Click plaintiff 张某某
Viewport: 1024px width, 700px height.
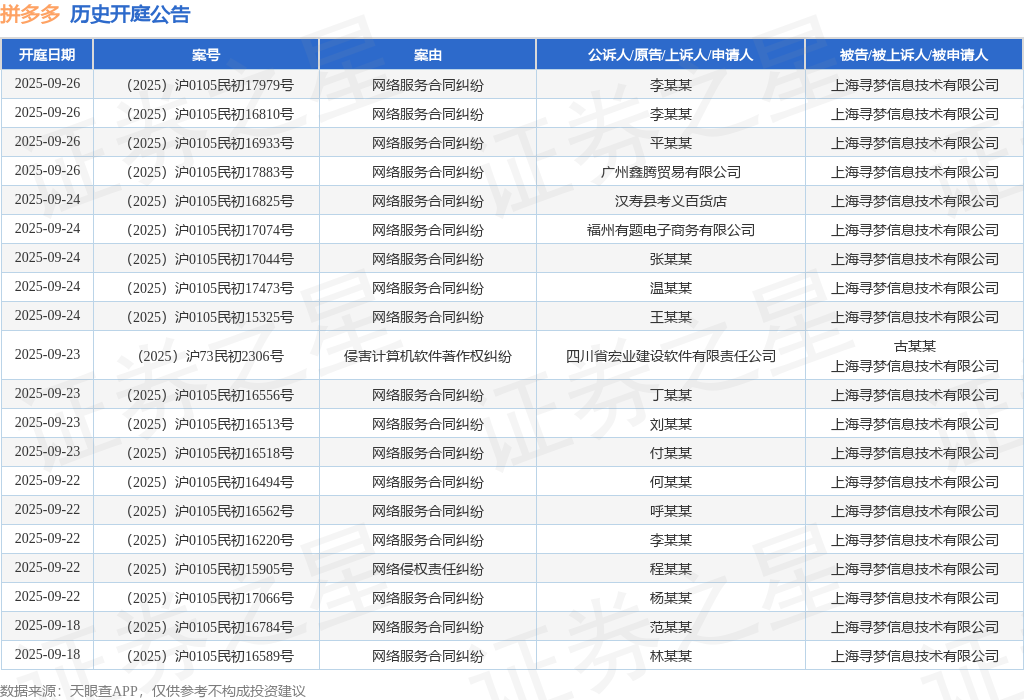coord(671,259)
